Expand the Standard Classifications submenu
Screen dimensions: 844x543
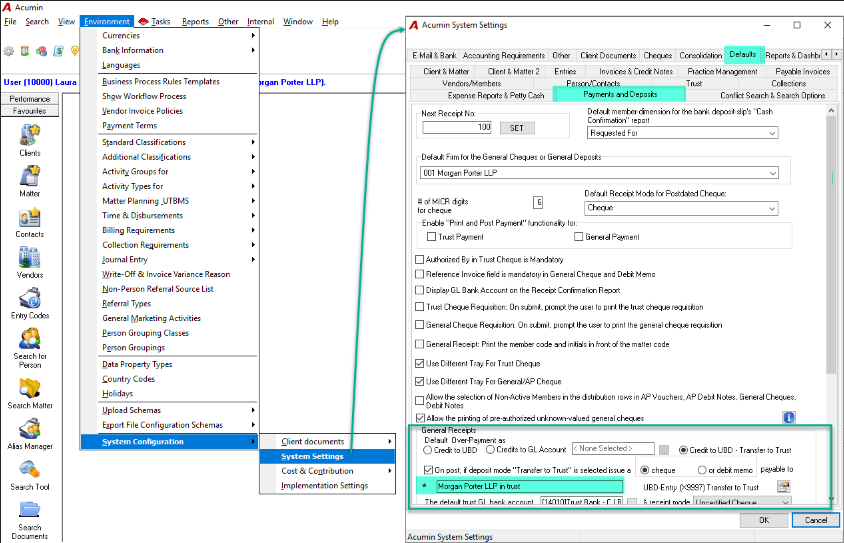[179, 142]
